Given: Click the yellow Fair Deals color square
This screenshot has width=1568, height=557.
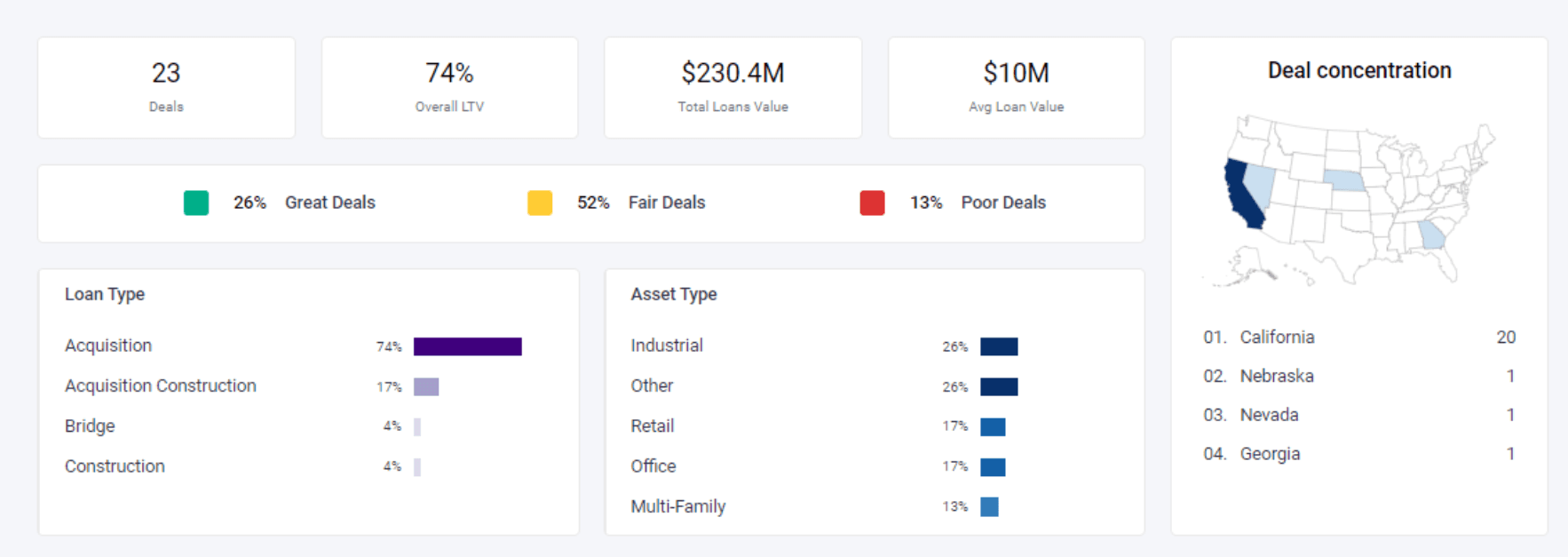Looking at the screenshot, I should (540, 203).
